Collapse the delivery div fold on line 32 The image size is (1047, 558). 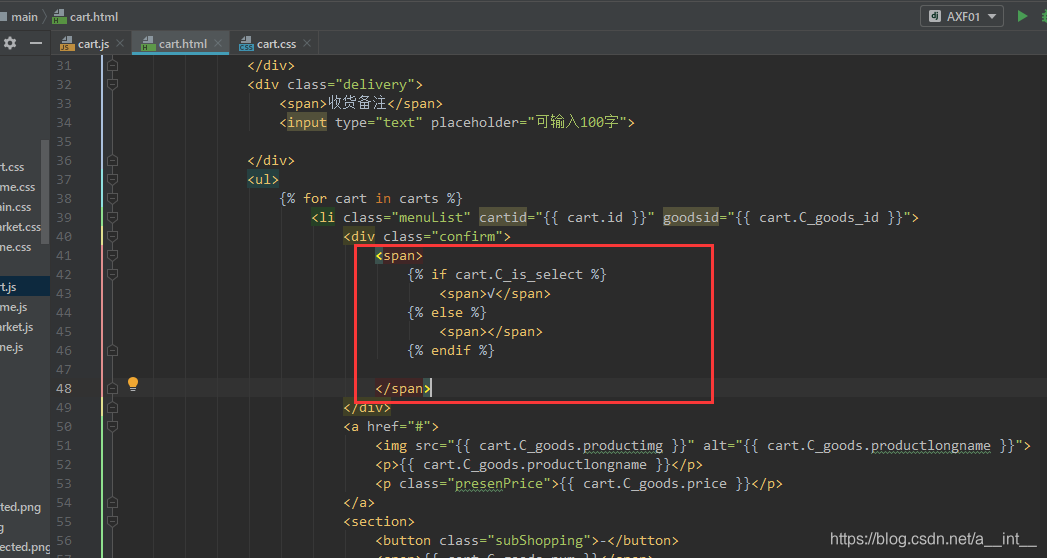coord(112,84)
